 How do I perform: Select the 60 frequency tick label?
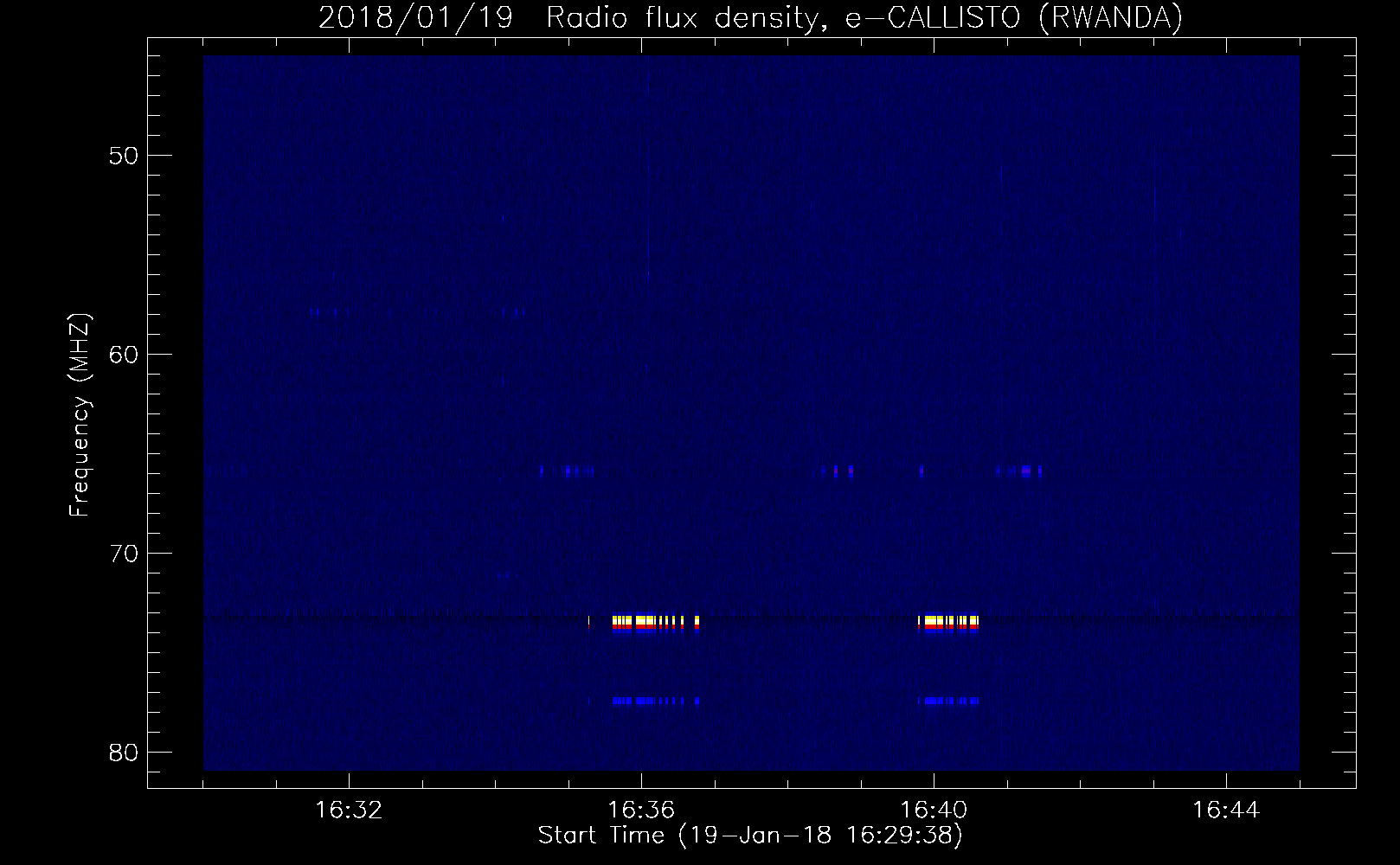point(124,355)
